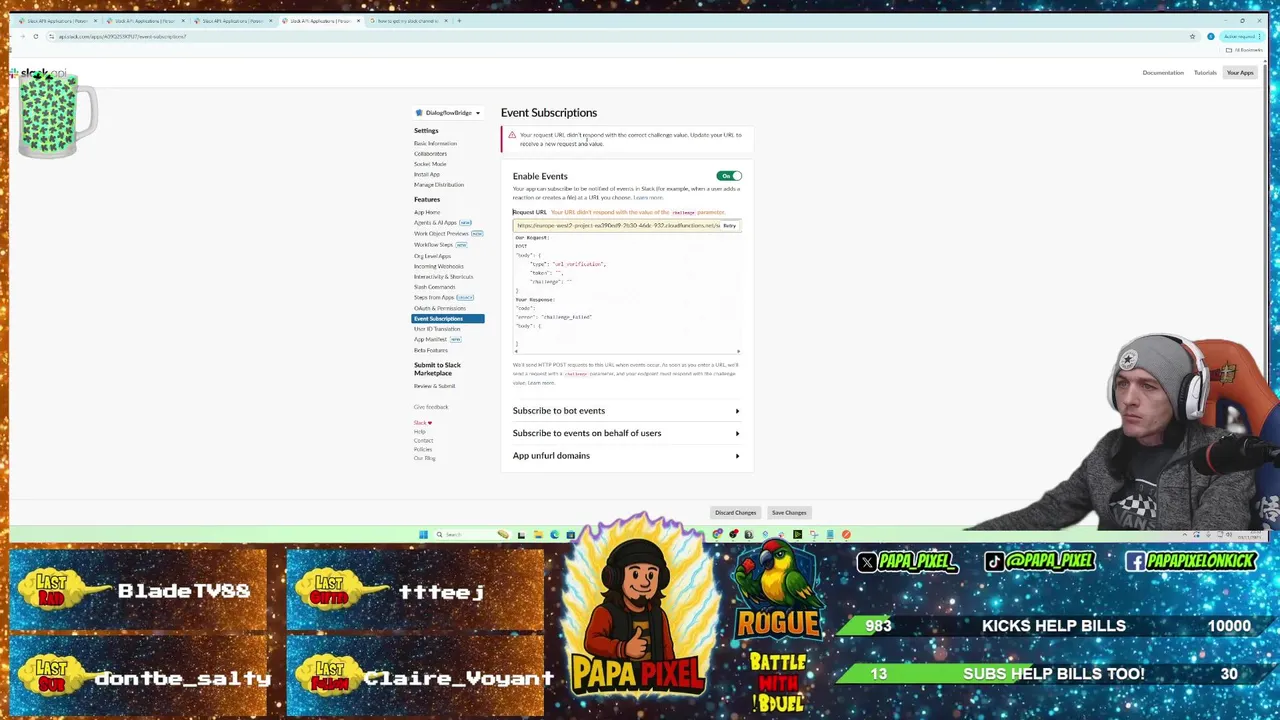Open a new browser tab with plus icon
This screenshot has width=1280, height=720.
[459, 21]
